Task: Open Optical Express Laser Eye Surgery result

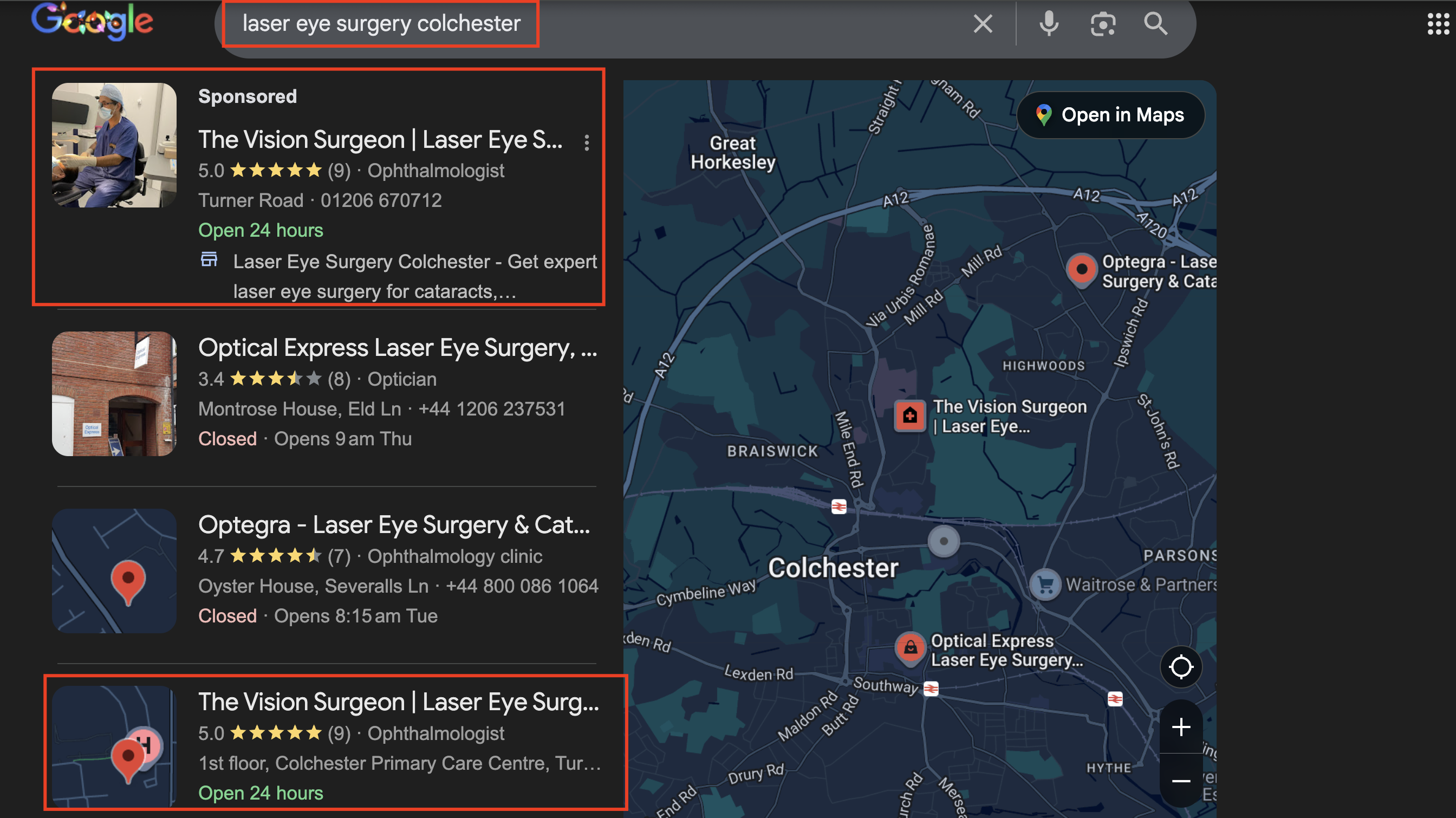Action: click(x=397, y=348)
